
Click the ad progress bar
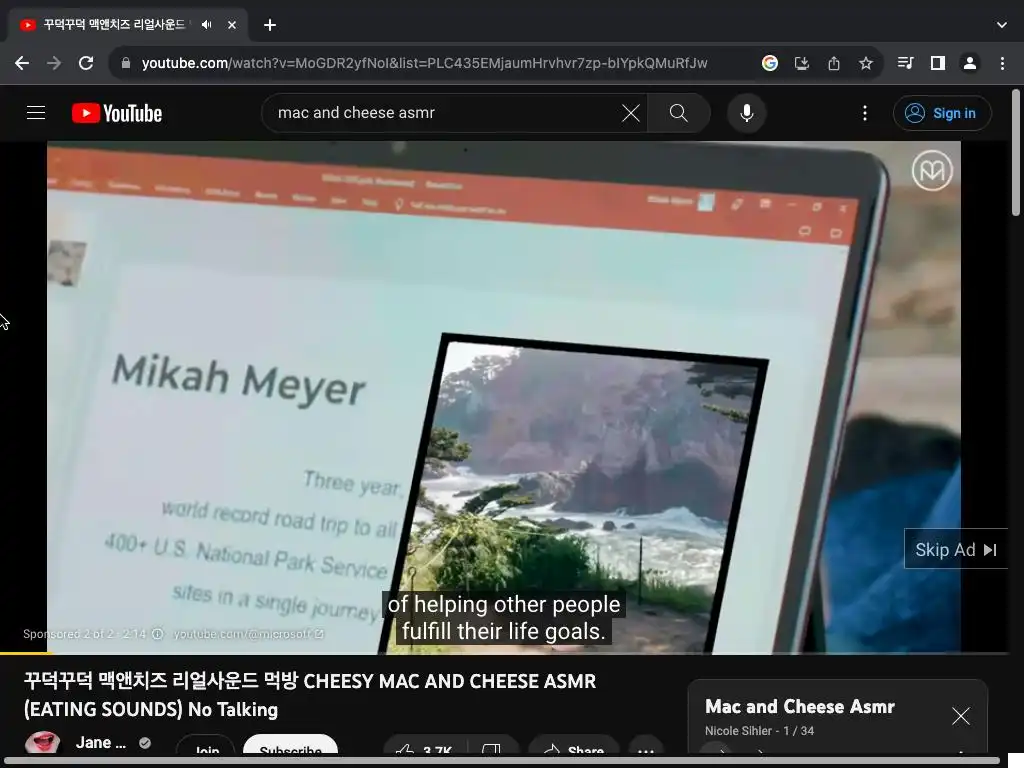coord(504,652)
